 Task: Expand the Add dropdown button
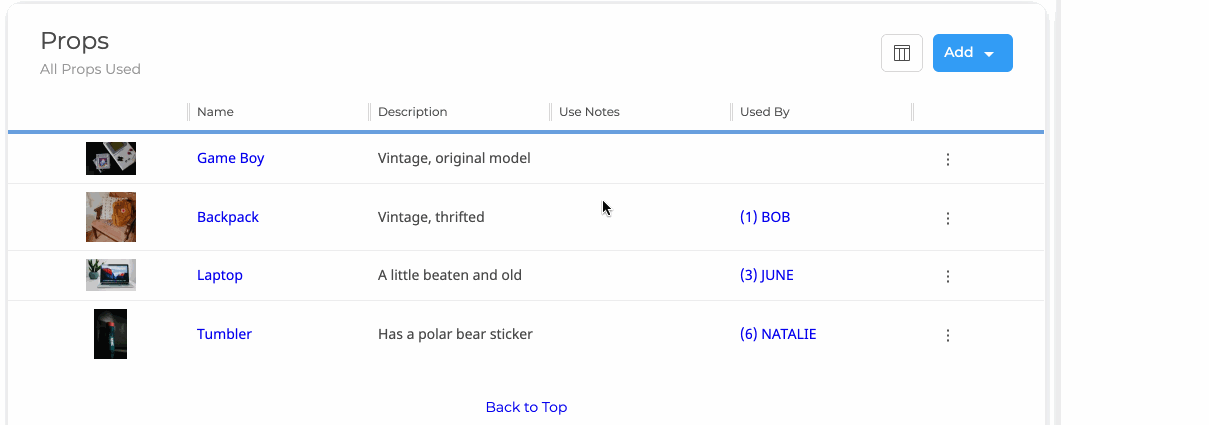972,53
